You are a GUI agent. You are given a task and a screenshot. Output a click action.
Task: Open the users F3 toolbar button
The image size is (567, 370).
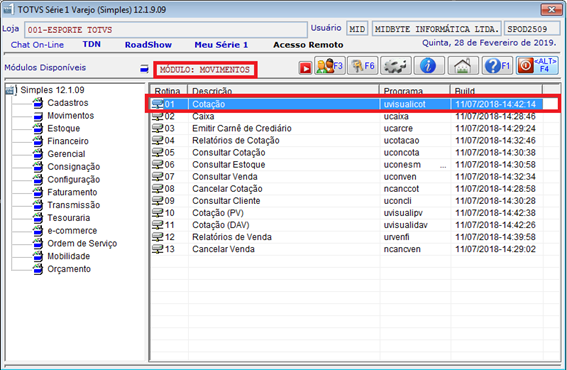point(330,66)
